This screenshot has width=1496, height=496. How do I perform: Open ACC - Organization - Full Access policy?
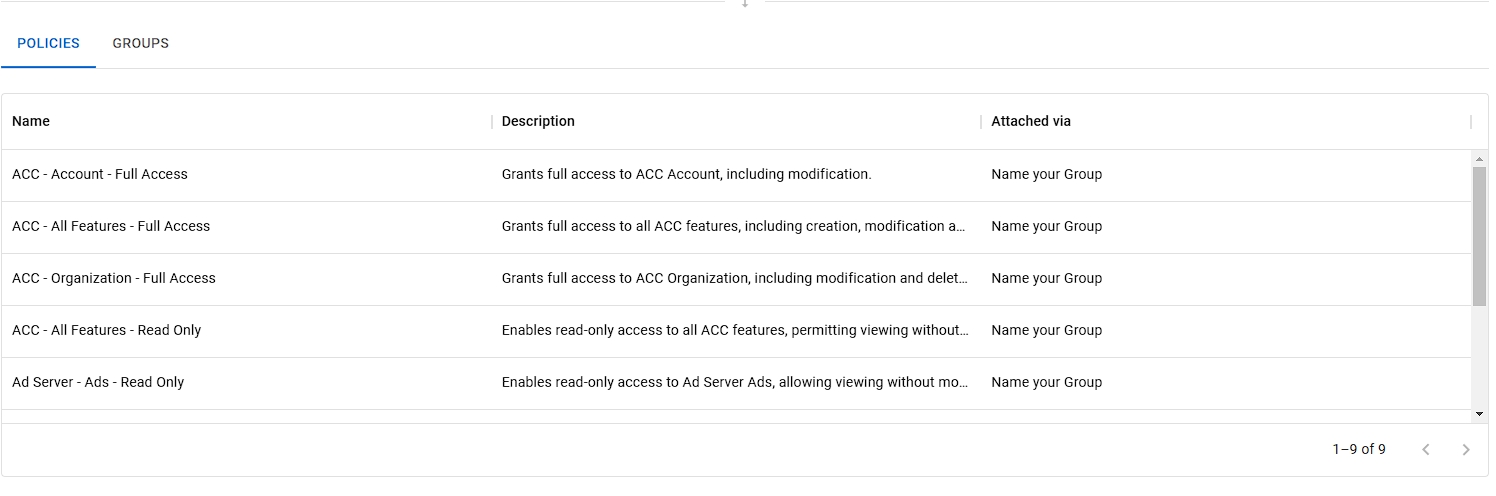114,279
